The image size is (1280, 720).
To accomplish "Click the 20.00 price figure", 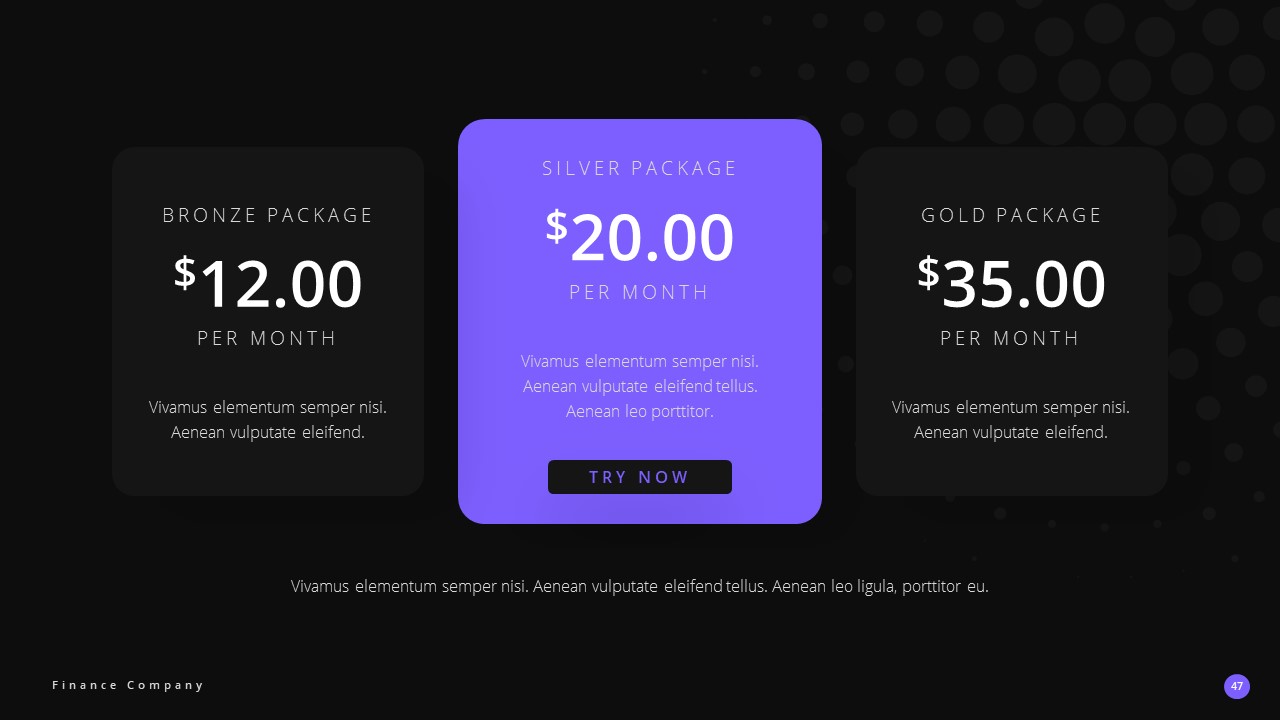I will [x=652, y=238].
